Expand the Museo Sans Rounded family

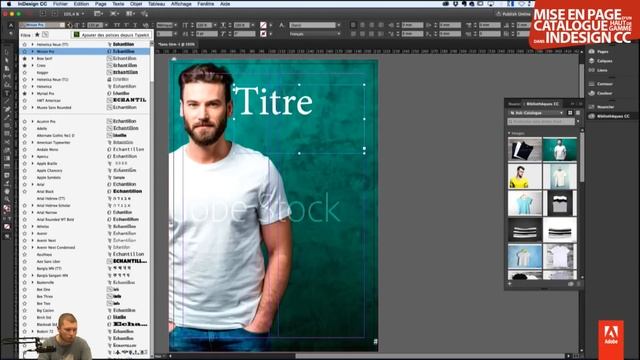(x=33, y=107)
